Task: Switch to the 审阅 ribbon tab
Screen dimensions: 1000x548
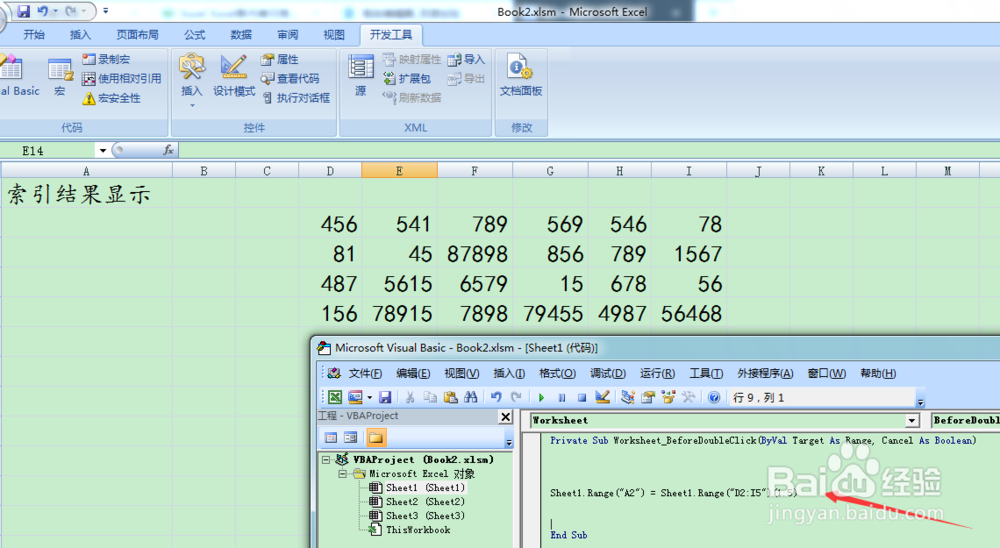Action: [x=287, y=35]
